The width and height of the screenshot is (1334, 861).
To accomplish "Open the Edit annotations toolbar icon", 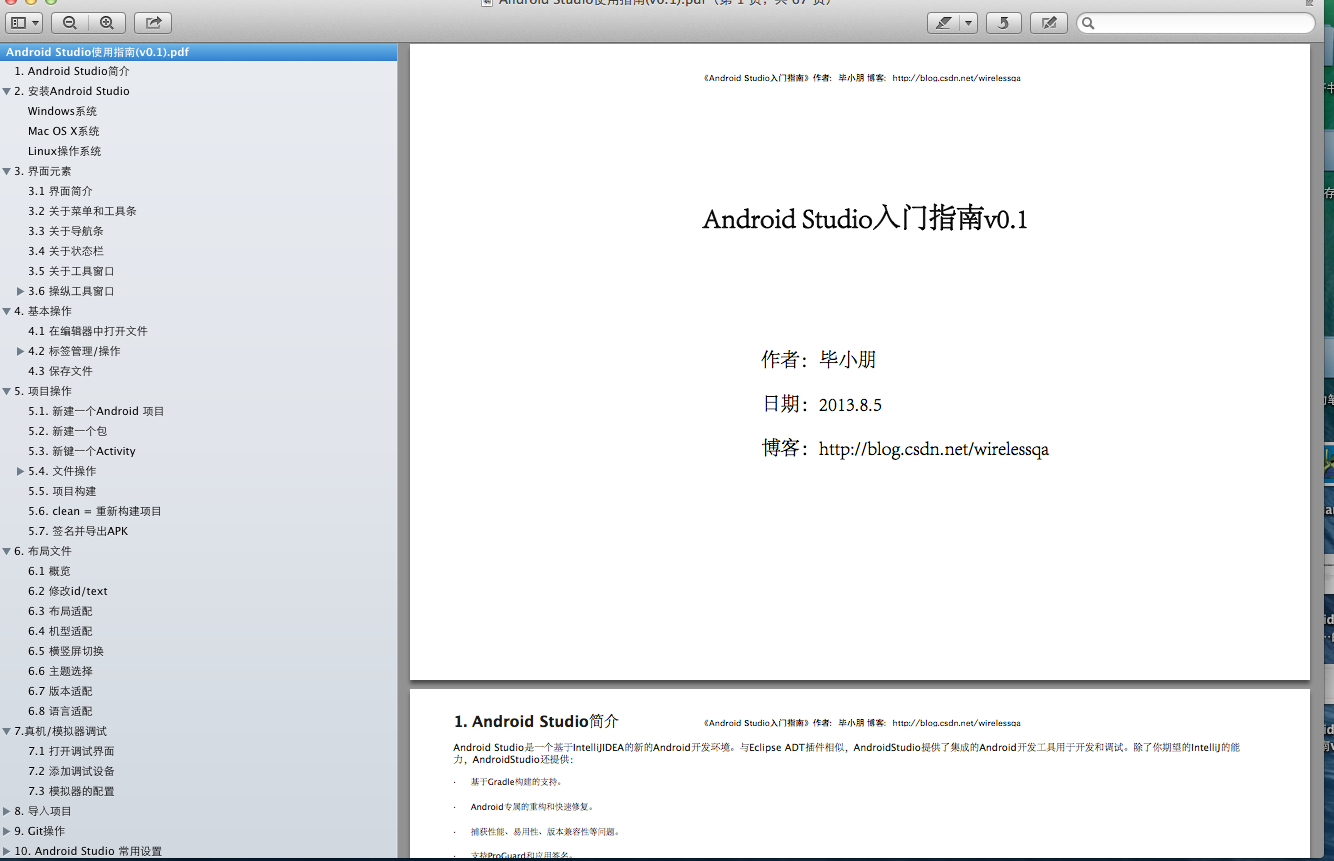I will 1048,22.
